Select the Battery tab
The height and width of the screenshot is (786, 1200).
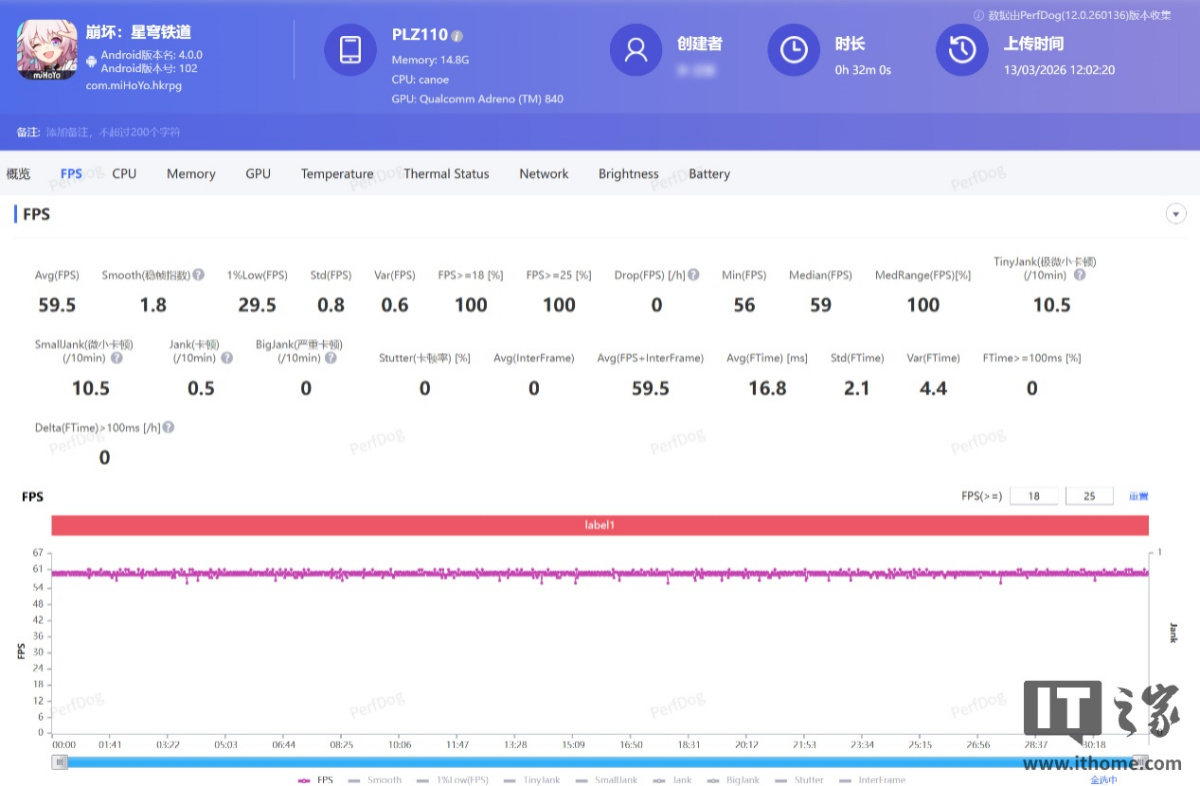pyautogui.click(x=709, y=174)
